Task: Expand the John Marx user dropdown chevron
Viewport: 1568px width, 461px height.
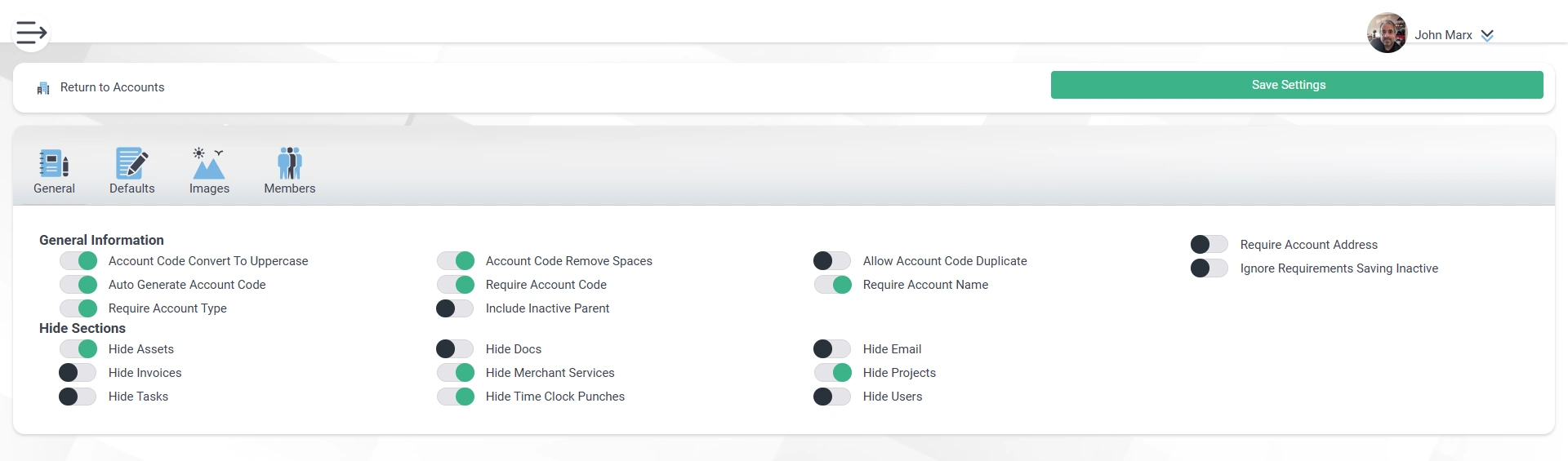Action: tap(1487, 35)
